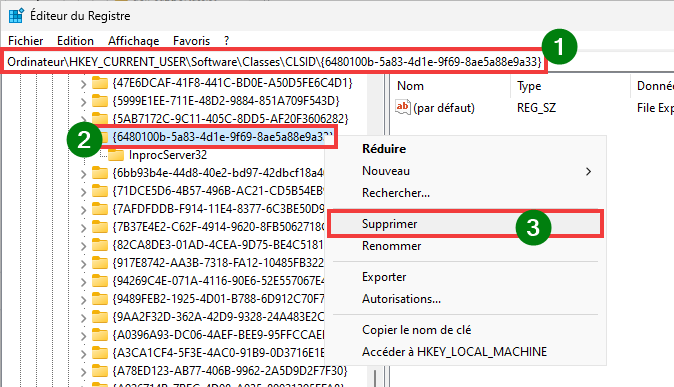Click the folder icon of {5AB7172C-9C11-405C...}
This screenshot has height=387, width=674.
coord(100,118)
